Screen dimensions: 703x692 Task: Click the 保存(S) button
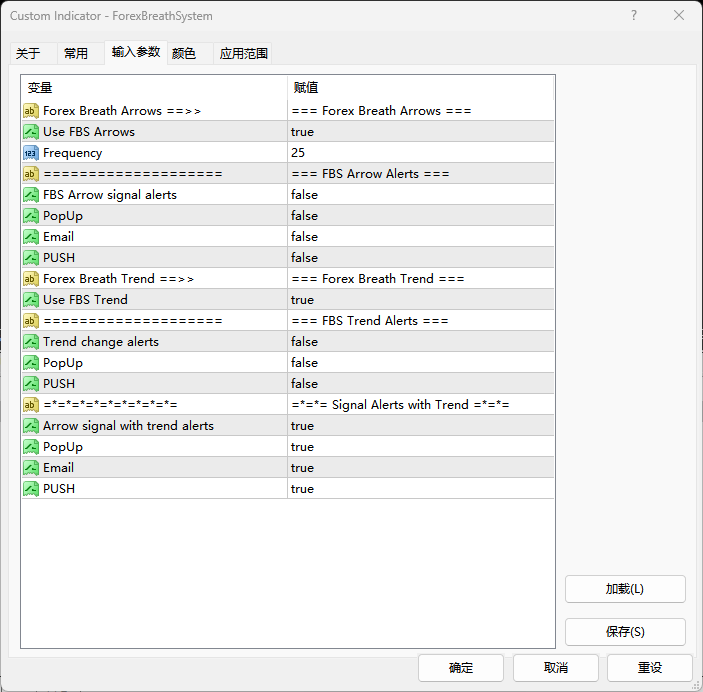tap(625, 632)
